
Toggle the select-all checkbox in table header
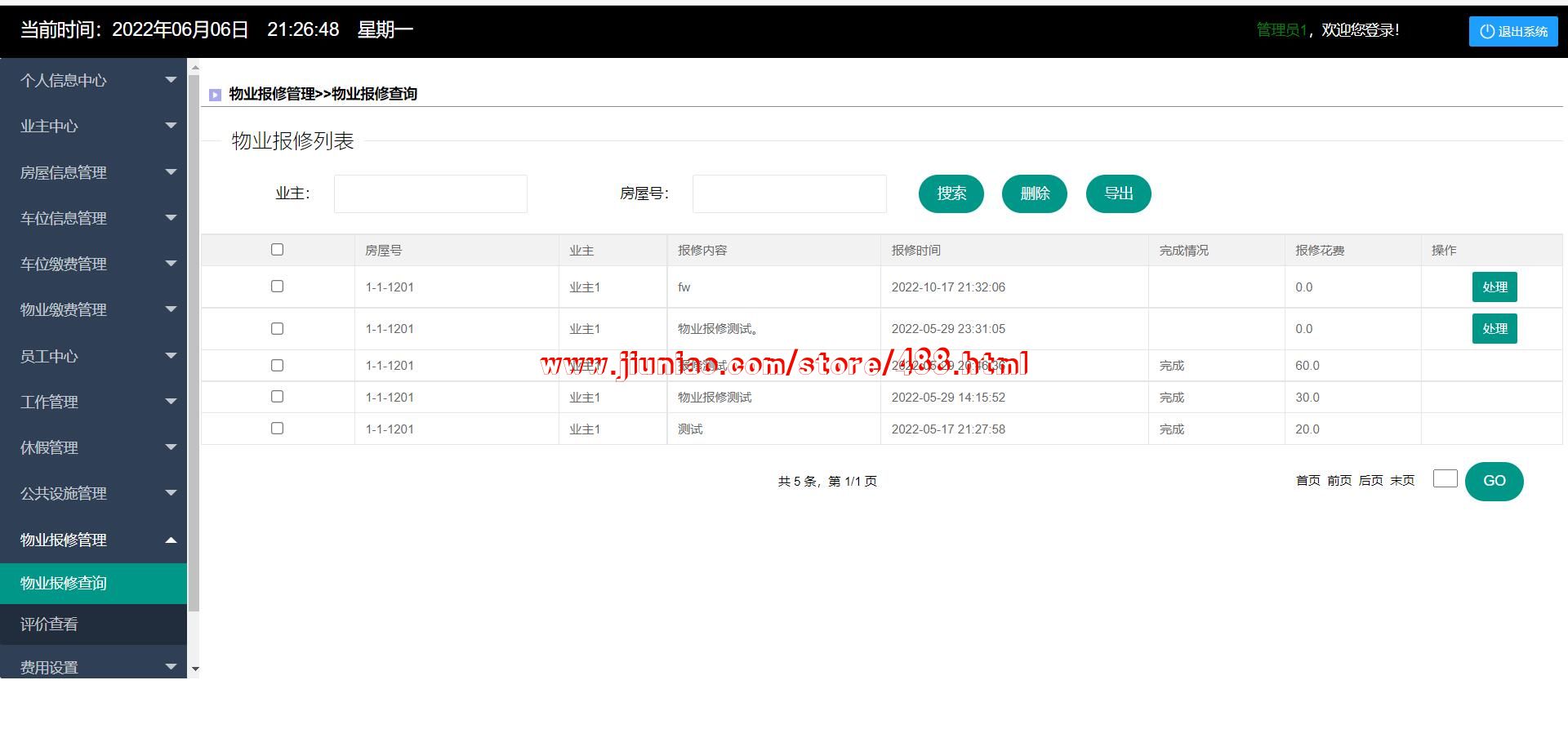[277, 250]
